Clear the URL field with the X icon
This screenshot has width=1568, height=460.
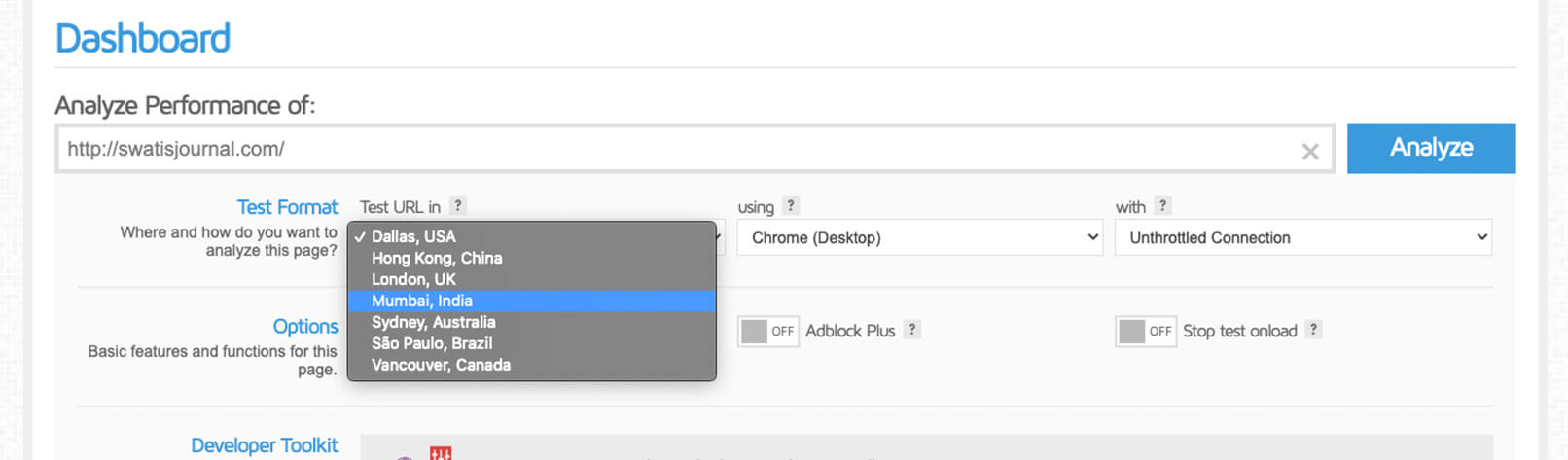click(x=1310, y=151)
